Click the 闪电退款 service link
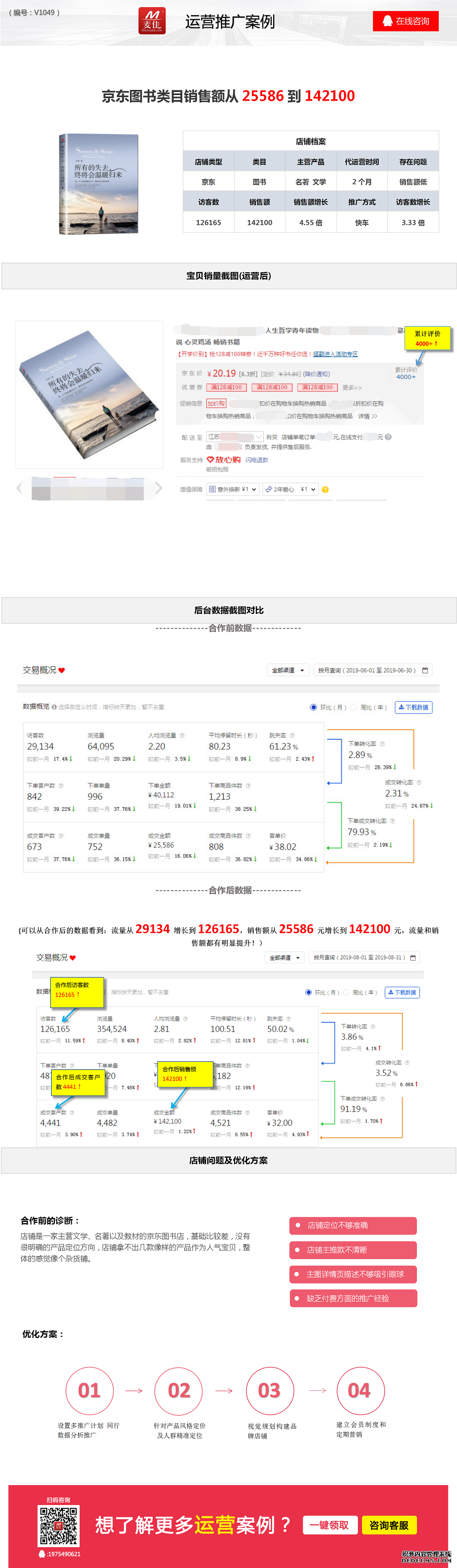 (x=257, y=460)
